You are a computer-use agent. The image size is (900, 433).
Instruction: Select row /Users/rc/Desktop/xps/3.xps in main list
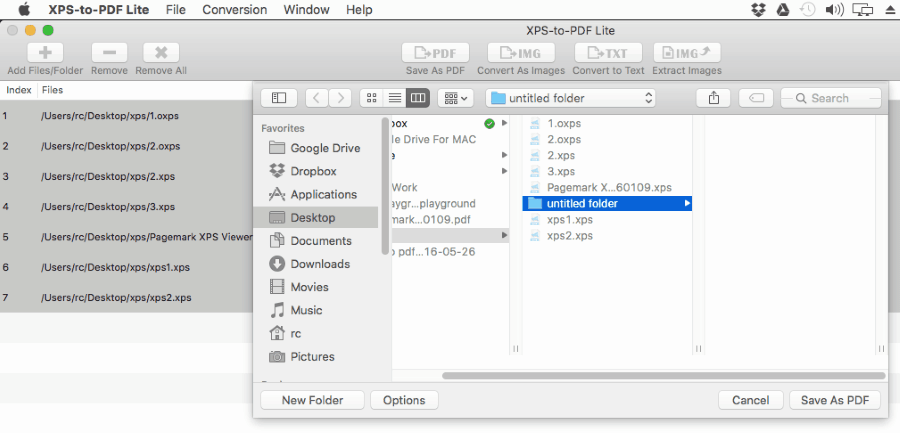[126, 207]
